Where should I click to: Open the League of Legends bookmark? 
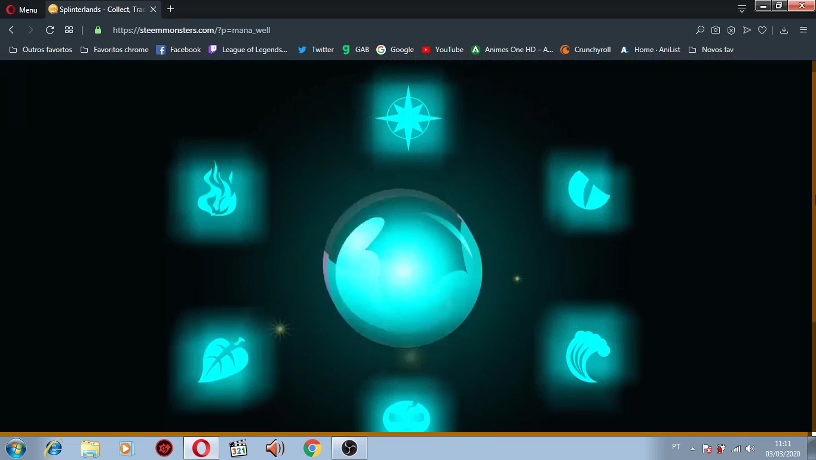pos(248,49)
